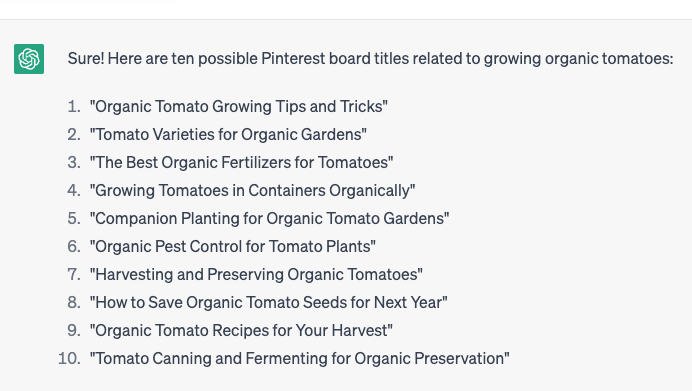The height and width of the screenshot is (391, 692).
Task: Click the intro sentence about Pinterest board titles
Action: (370, 59)
